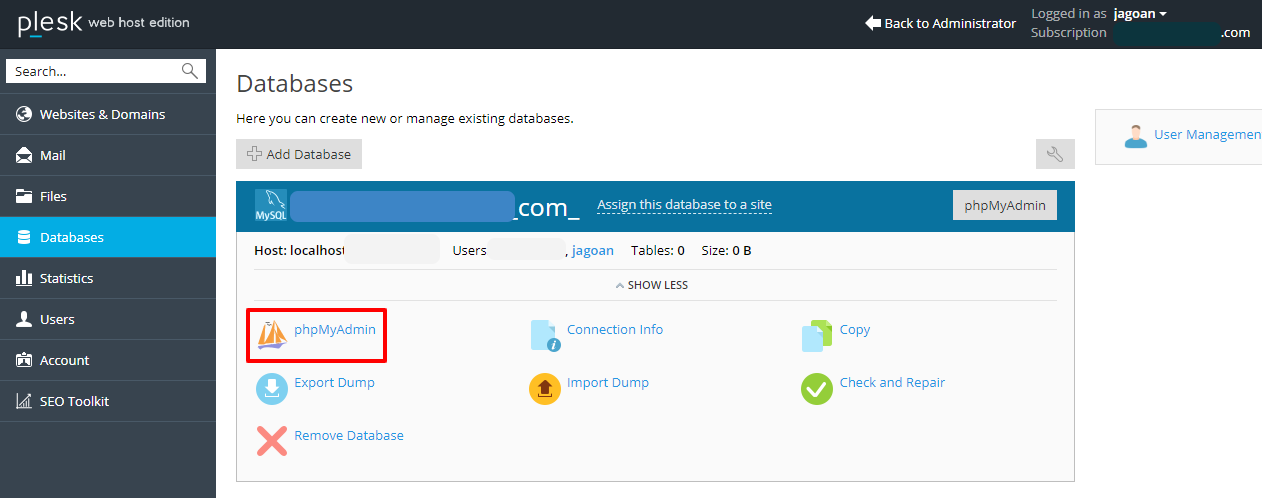Click the Account card icon
The width and height of the screenshot is (1262, 498).
click(x=24, y=360)
